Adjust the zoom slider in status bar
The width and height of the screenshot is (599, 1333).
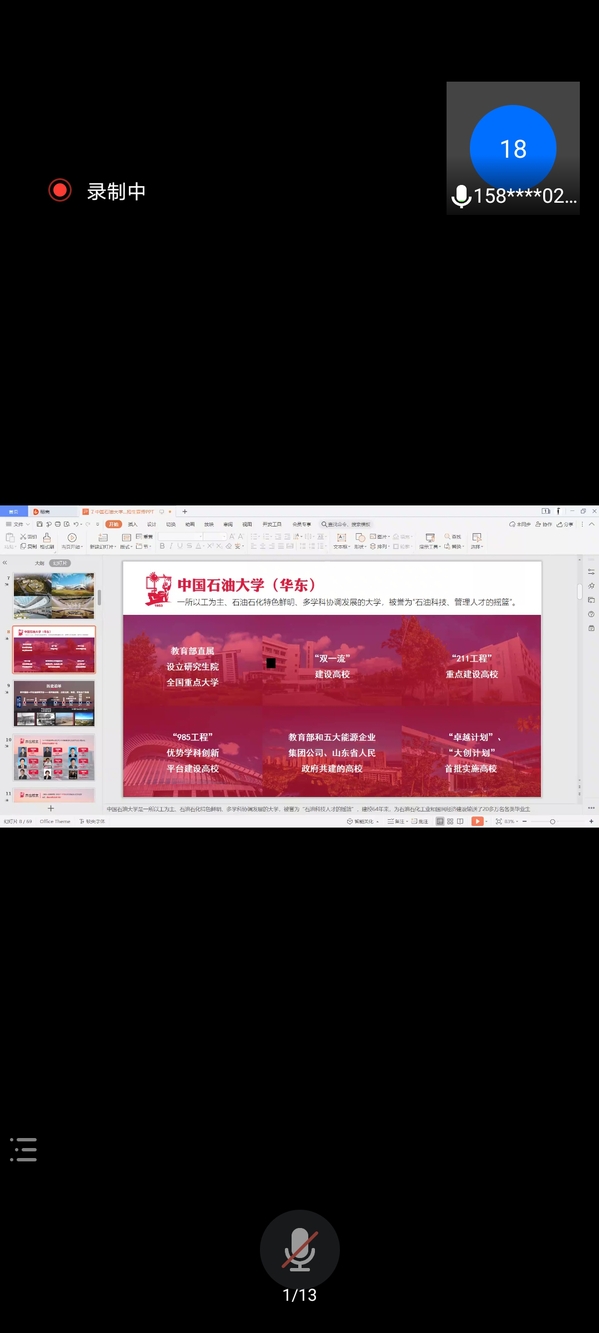pyautogui.click(x=552, y=821)
